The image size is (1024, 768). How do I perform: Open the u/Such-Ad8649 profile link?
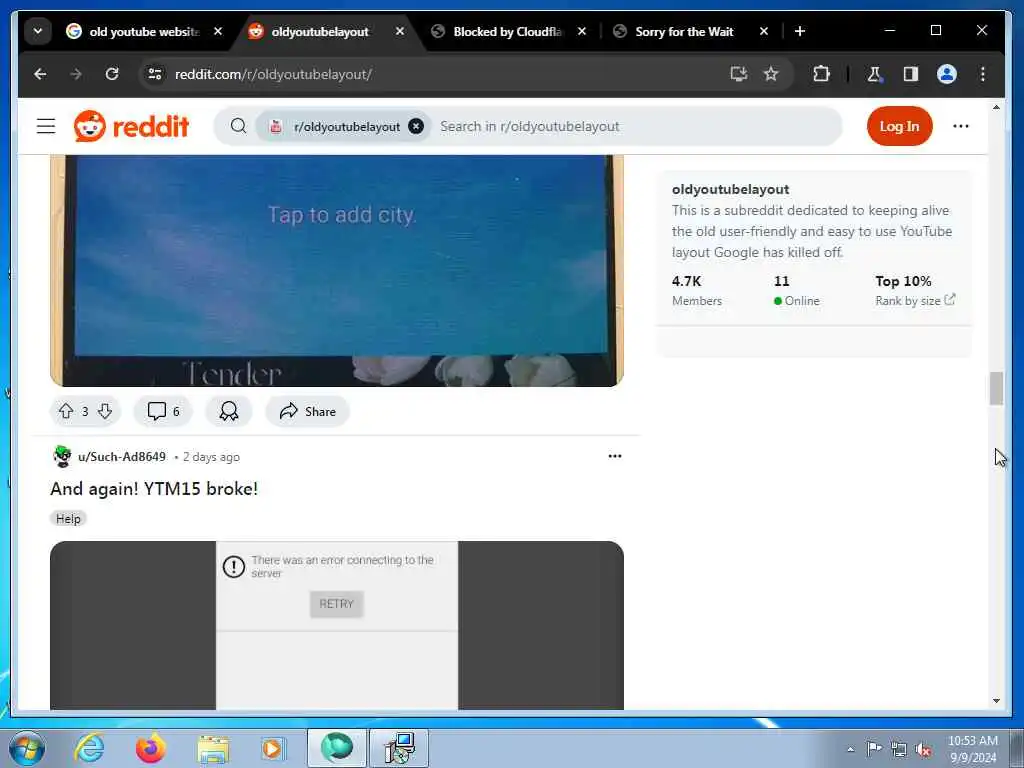(x=122, y=456)
